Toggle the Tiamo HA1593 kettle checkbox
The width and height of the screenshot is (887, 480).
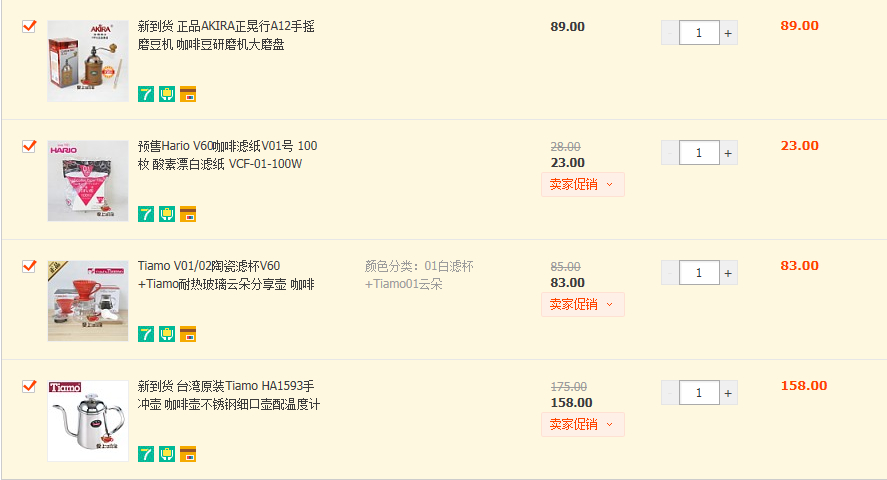[x=29, y=386]
